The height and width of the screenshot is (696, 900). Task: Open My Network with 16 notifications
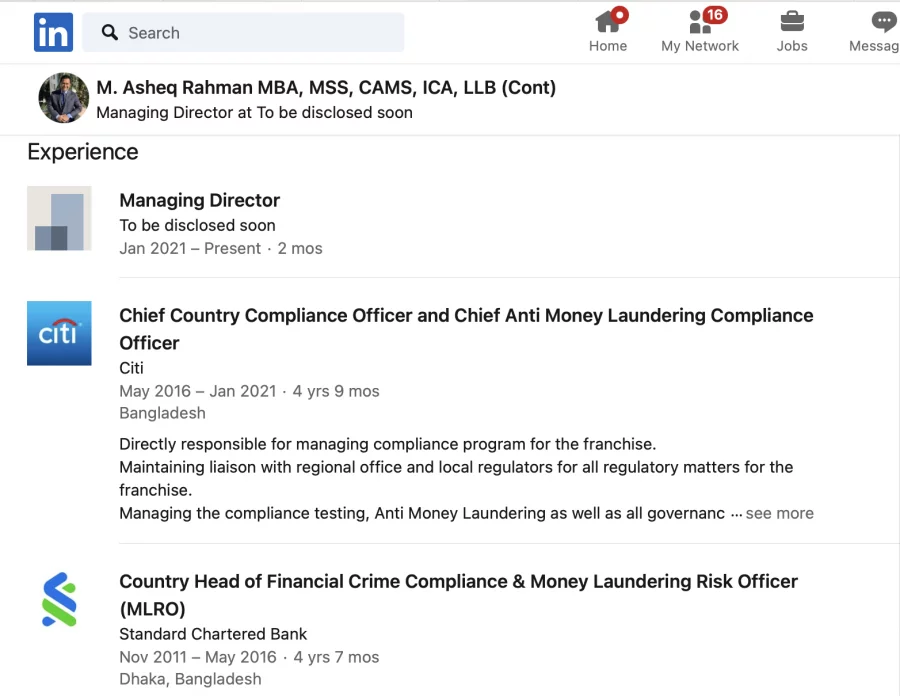700,31
